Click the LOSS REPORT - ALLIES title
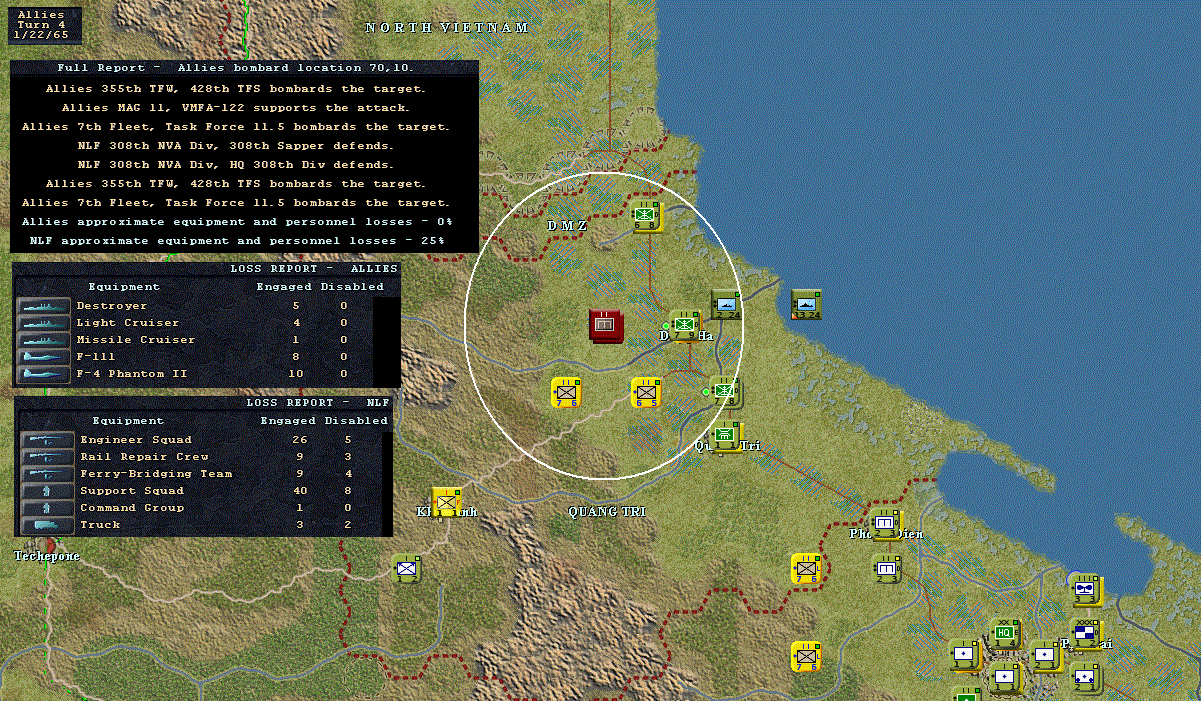 coord(314,269)
